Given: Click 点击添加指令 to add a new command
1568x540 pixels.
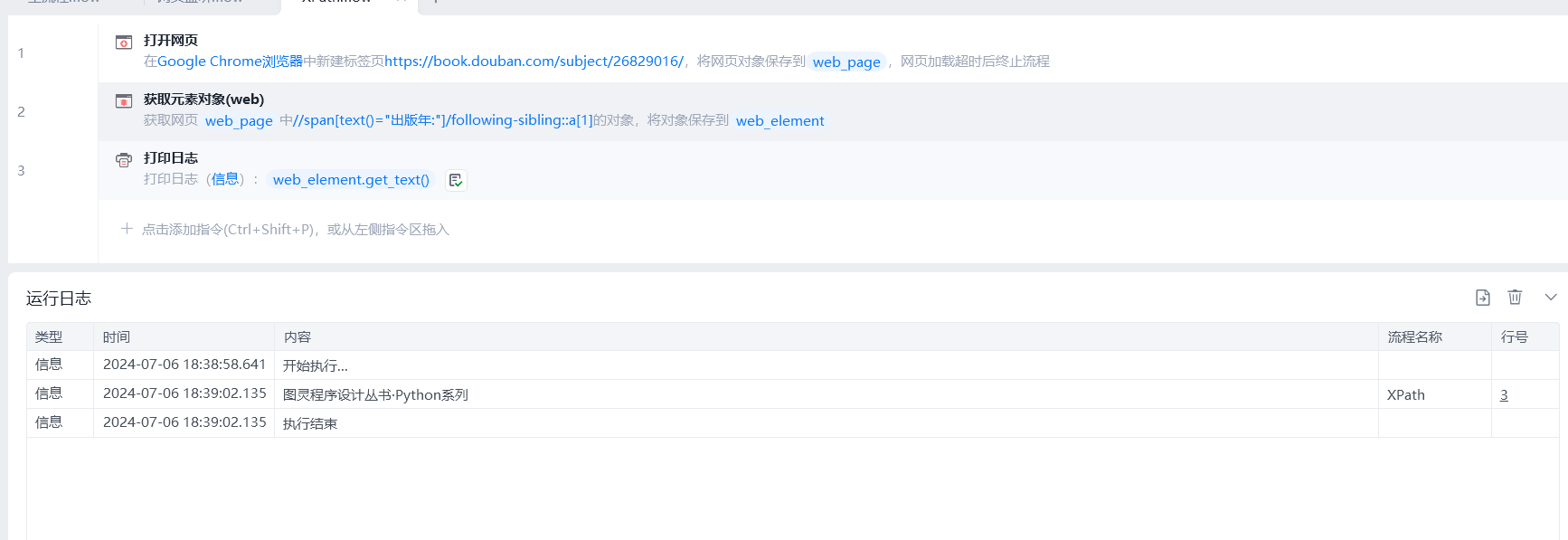Looking at the screenshot, I should pos(296,230).
